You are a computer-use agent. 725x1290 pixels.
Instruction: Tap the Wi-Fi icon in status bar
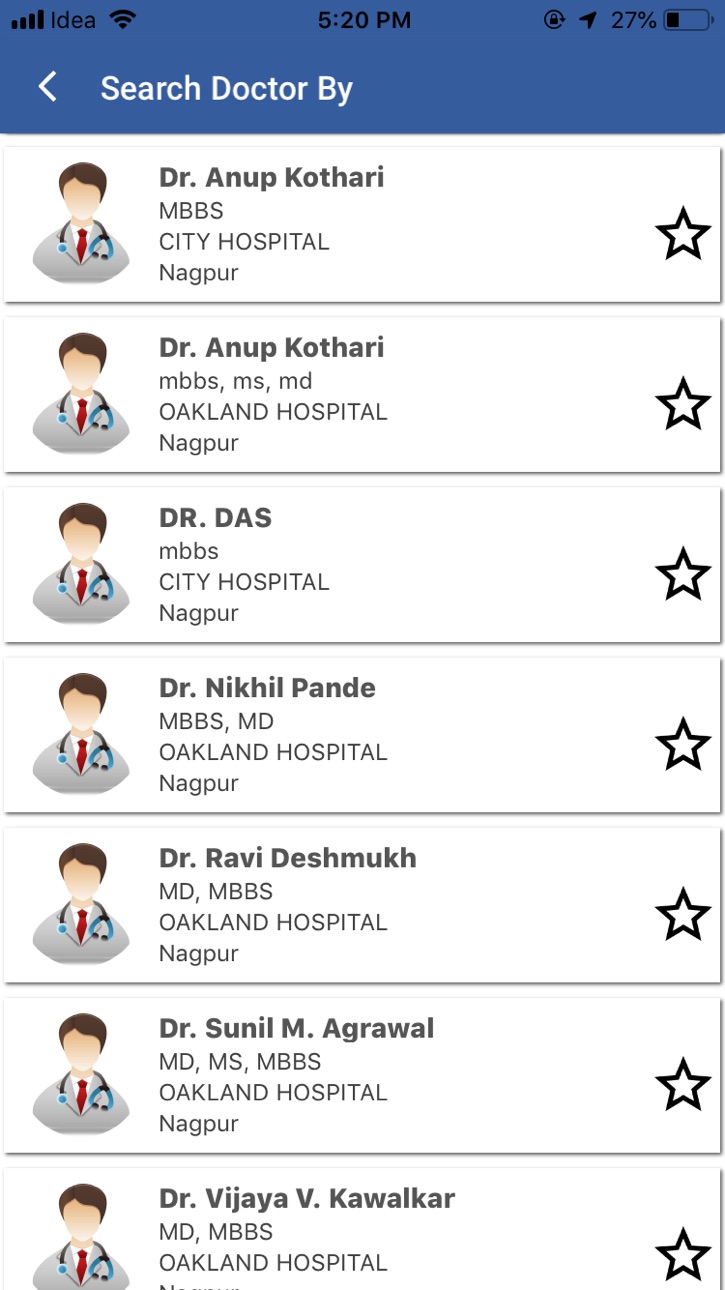tap(122, 20)
